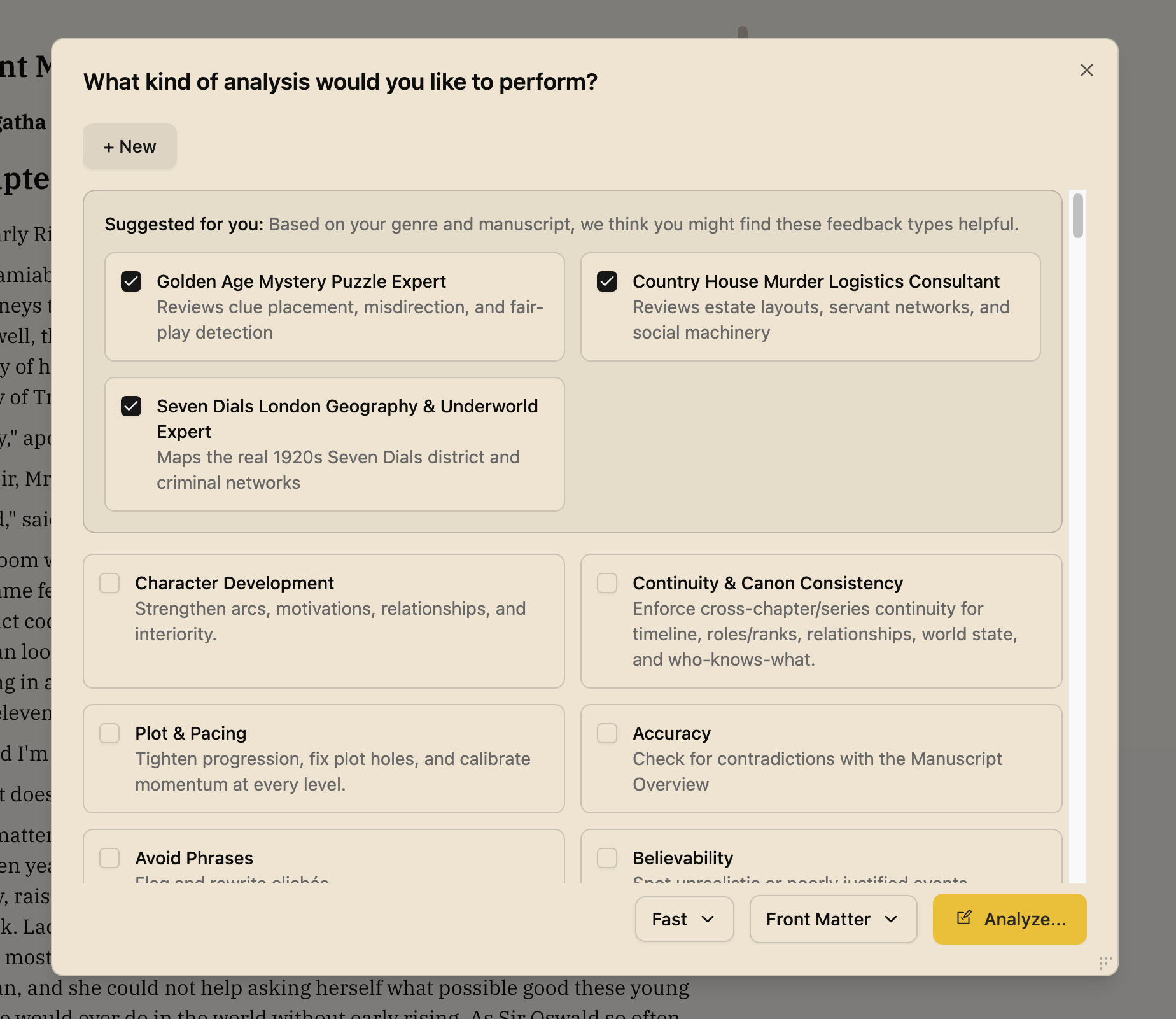Click the pencil icon on Analyze button

point(964,918)
